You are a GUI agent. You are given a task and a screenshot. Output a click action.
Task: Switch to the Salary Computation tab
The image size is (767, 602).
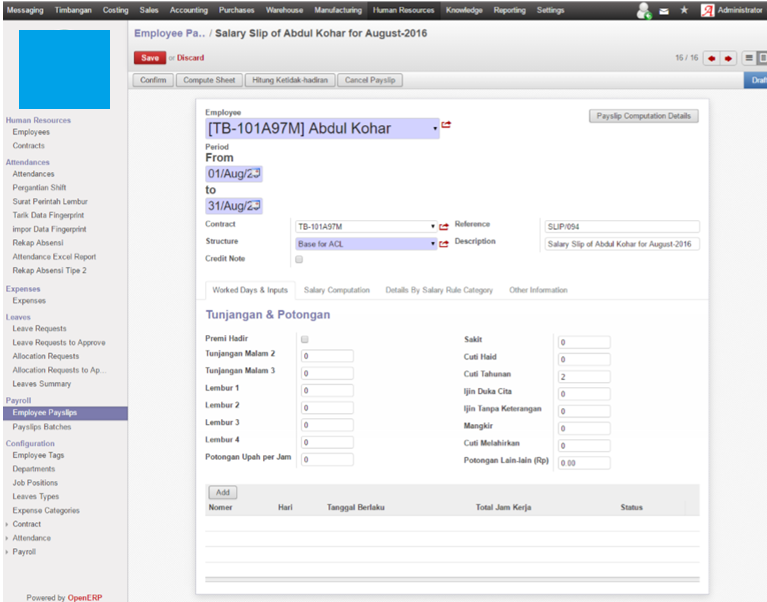pos(337,290)
